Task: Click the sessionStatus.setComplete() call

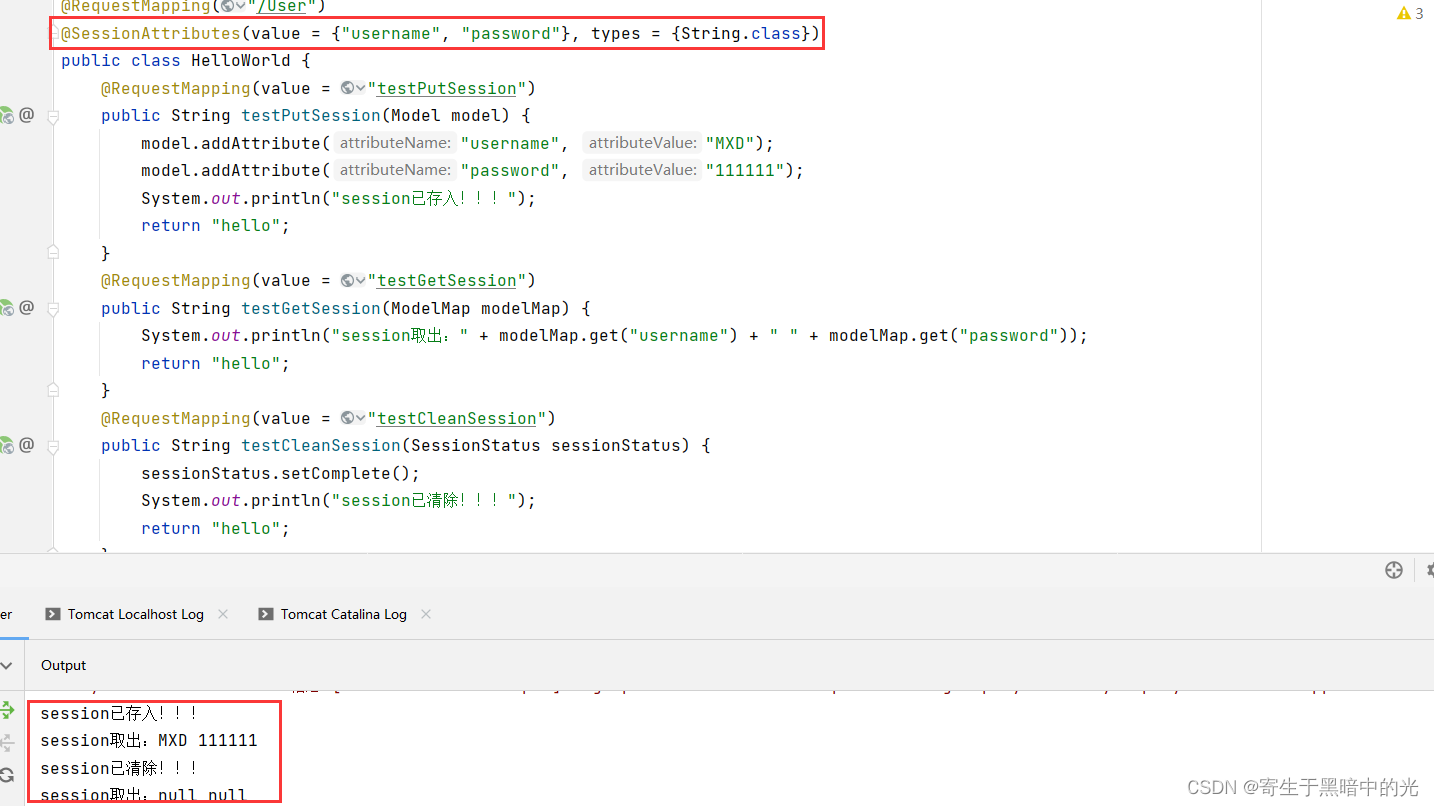Action: tap(276, 473)
